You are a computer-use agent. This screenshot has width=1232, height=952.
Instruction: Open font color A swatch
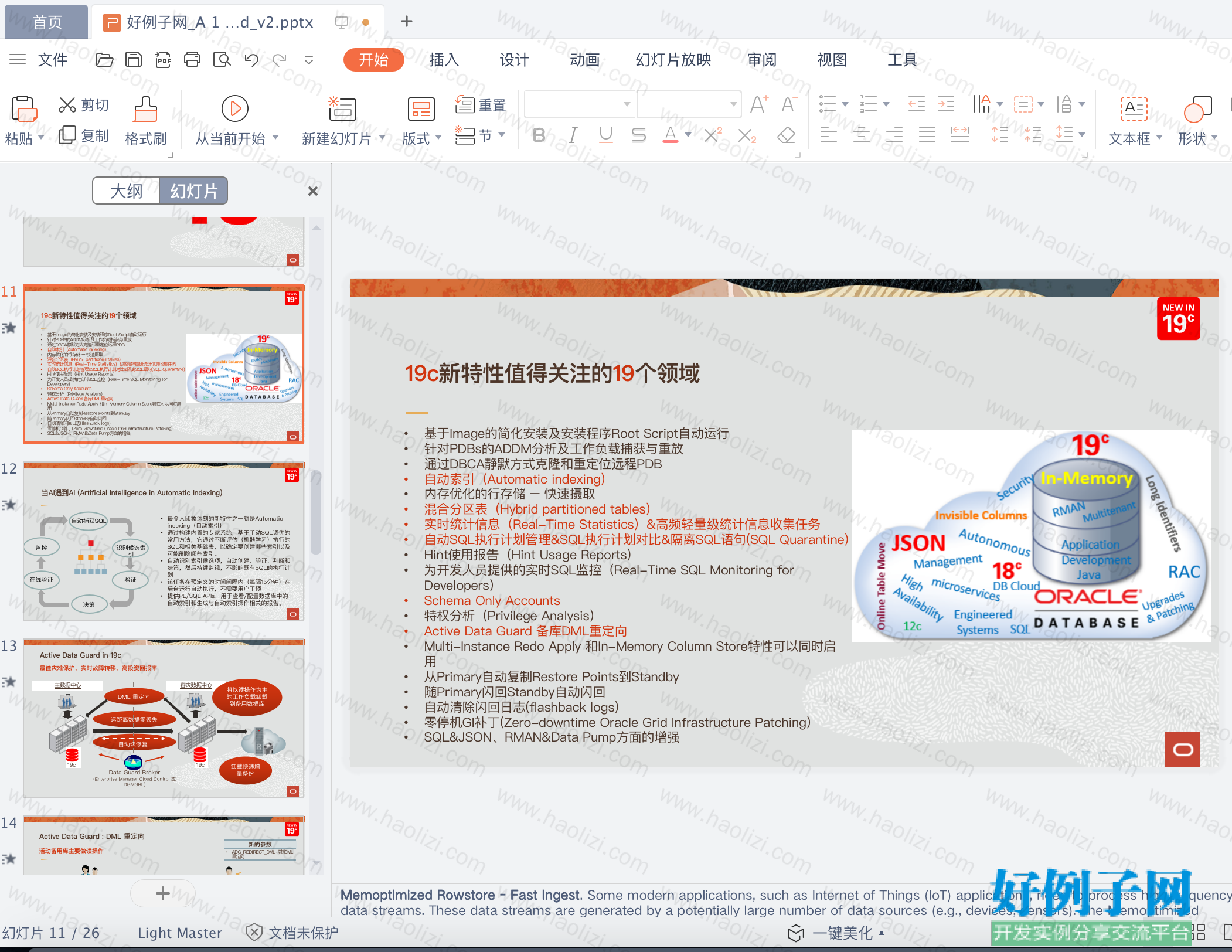point(671,135)
